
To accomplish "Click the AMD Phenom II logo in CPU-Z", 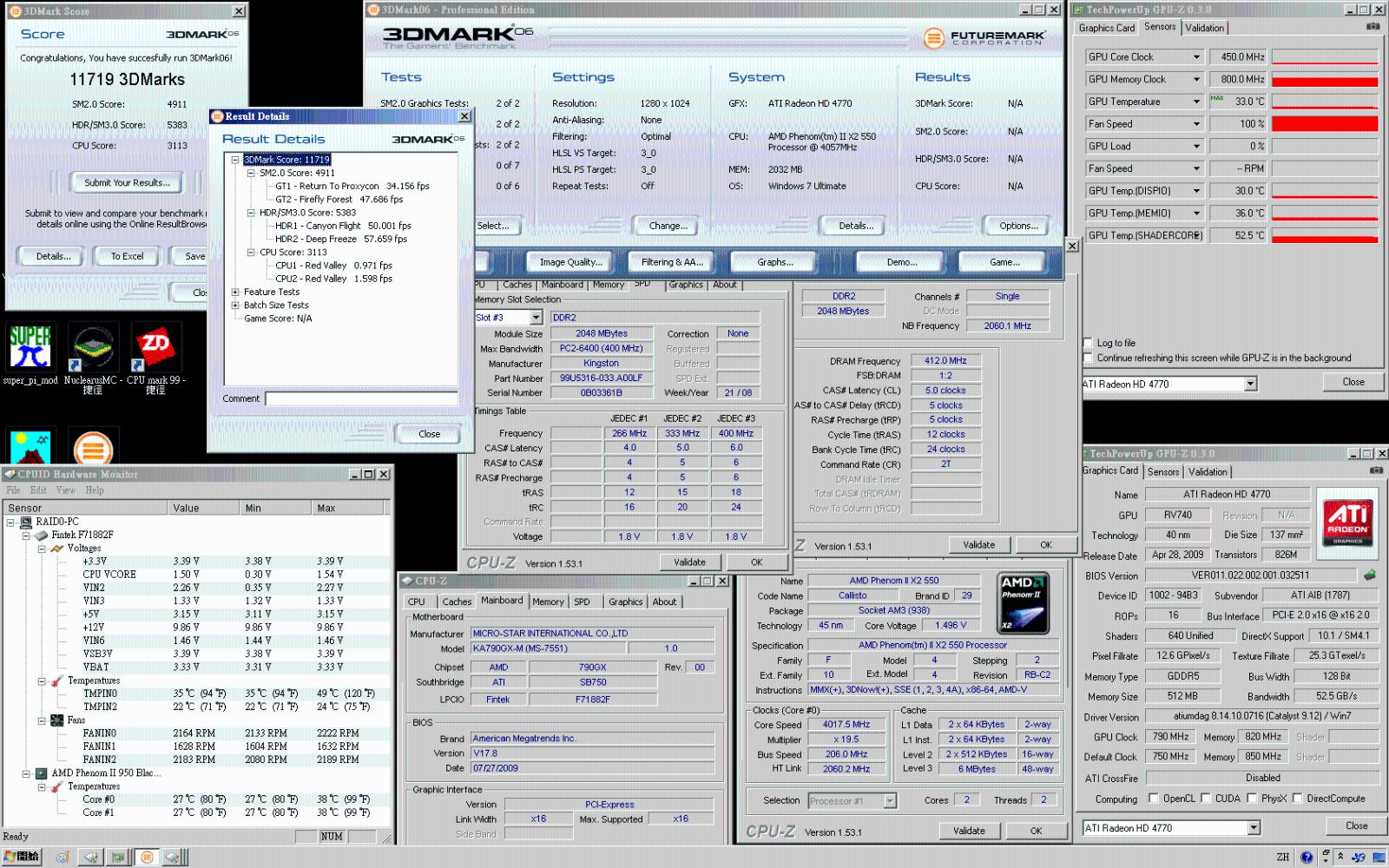I will pos(1024,603).
